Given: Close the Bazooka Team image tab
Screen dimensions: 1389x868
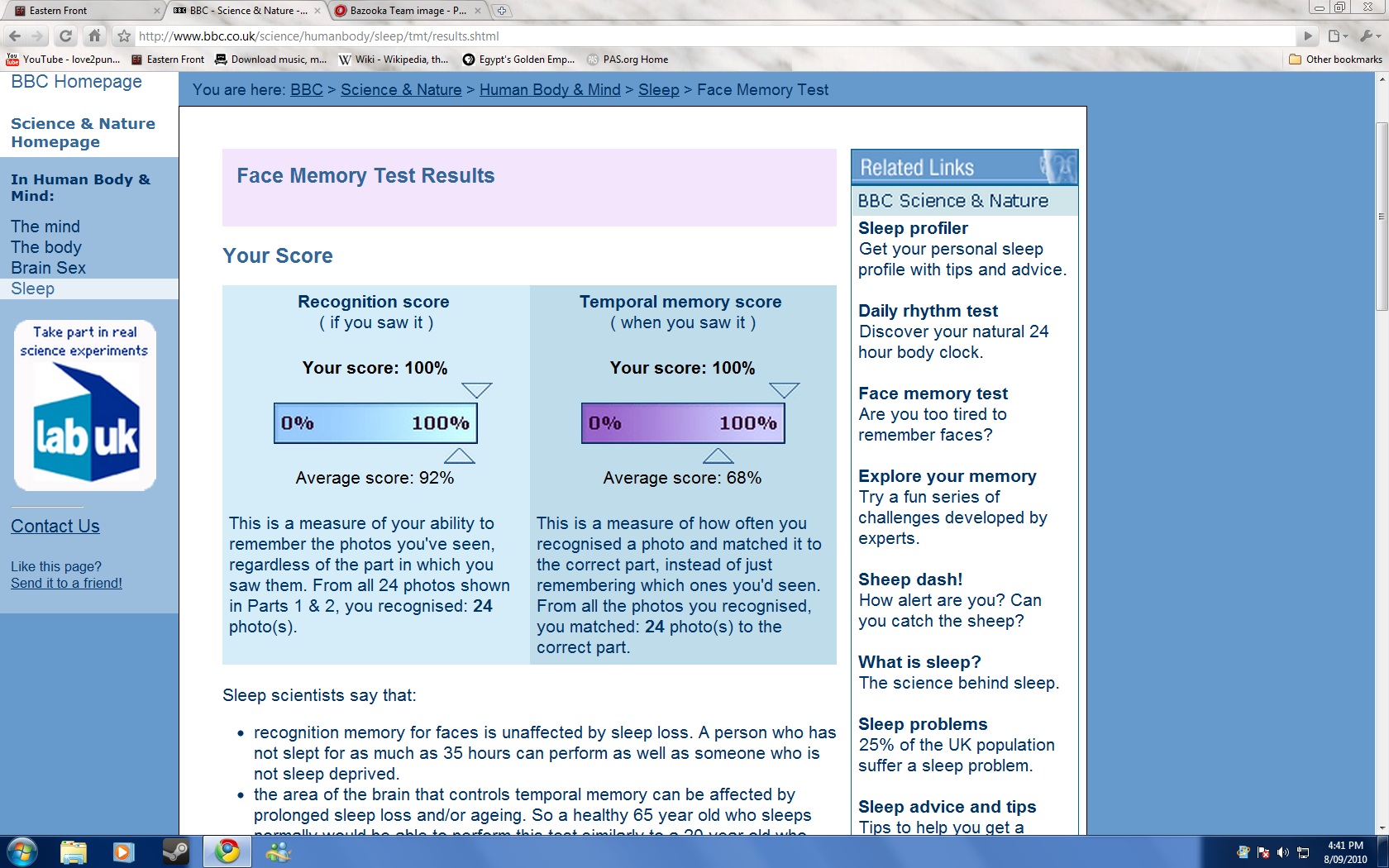Looking at the screenshot, I should click(478, 11).
